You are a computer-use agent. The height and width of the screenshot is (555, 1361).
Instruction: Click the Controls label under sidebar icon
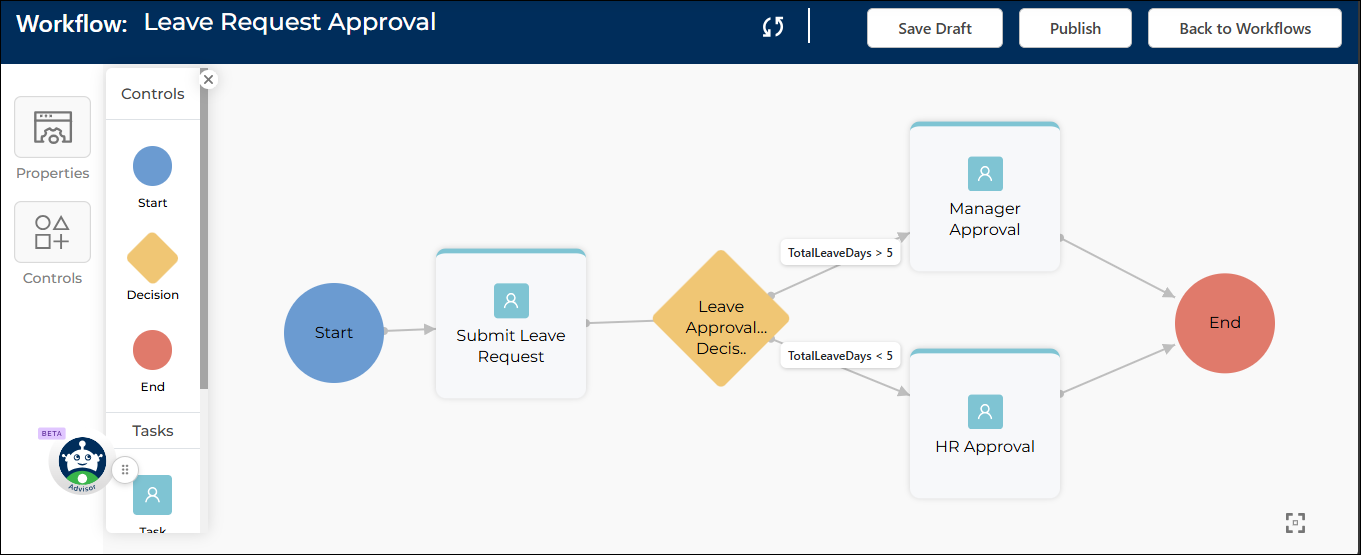53,278
